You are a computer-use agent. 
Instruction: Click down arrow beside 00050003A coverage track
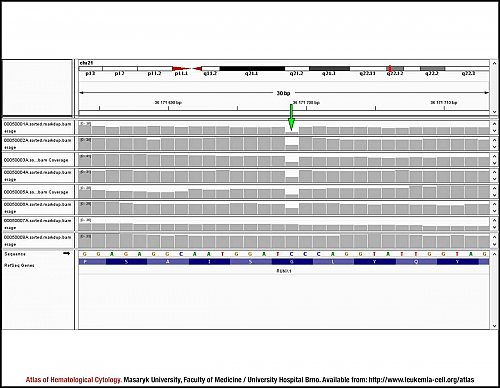(x=494, y=163)
